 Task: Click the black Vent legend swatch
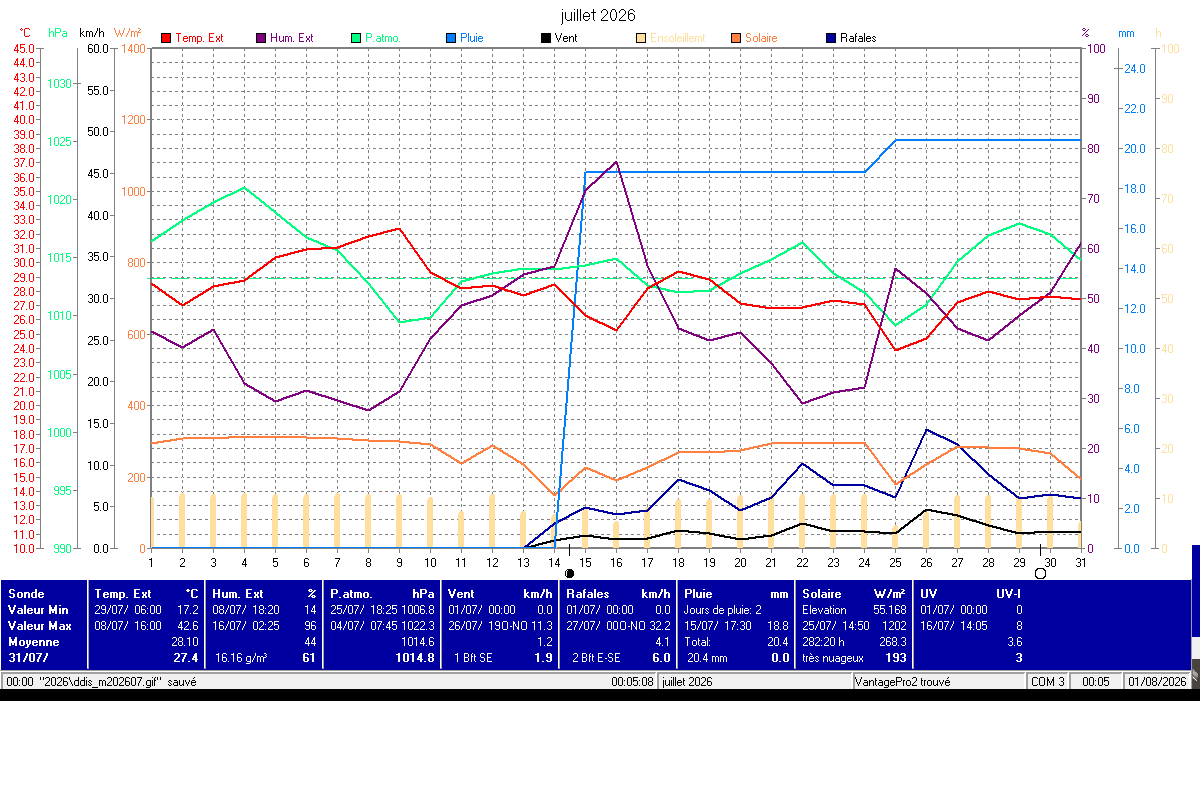pos(546,38)
